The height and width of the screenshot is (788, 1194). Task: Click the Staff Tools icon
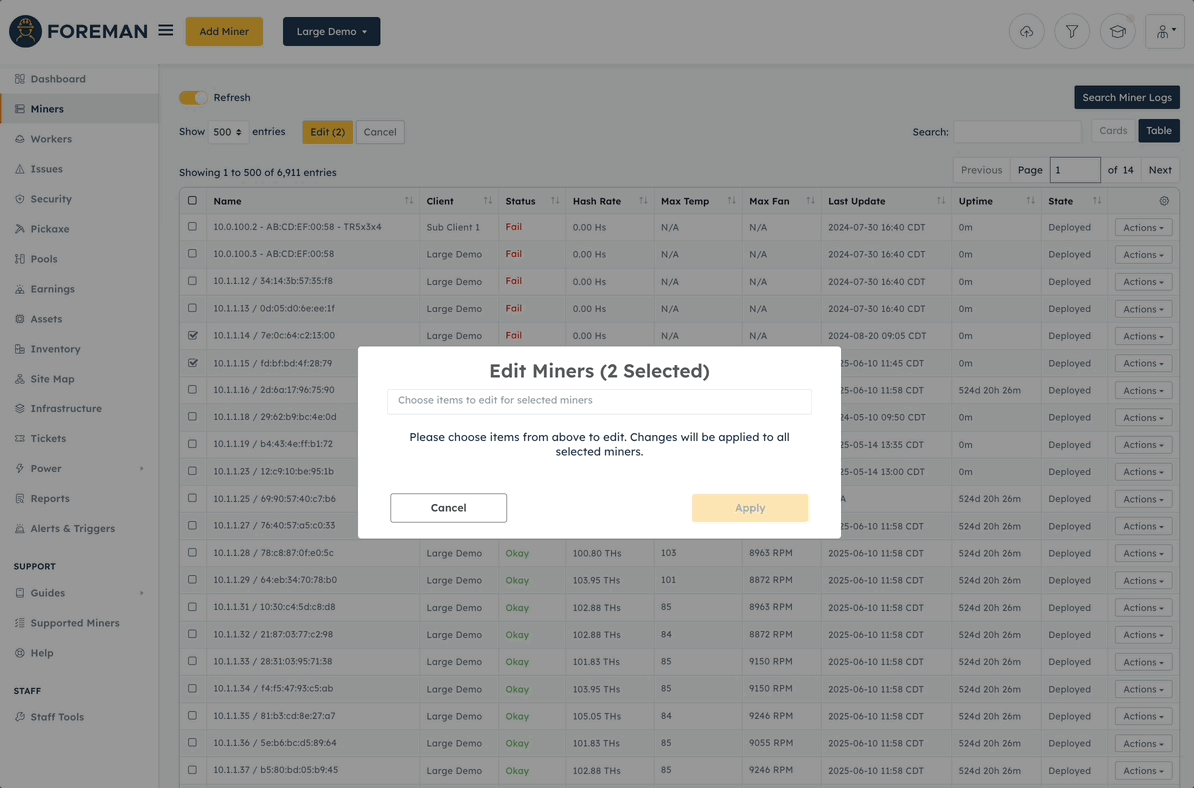pyautogui.click(x=20, y=717)
